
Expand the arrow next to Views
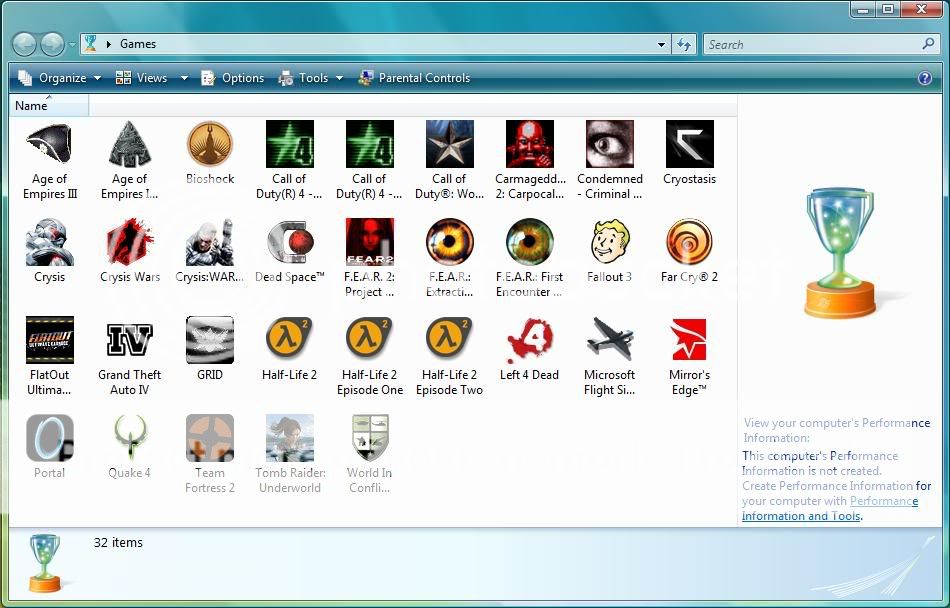click(x=184, y=78)
